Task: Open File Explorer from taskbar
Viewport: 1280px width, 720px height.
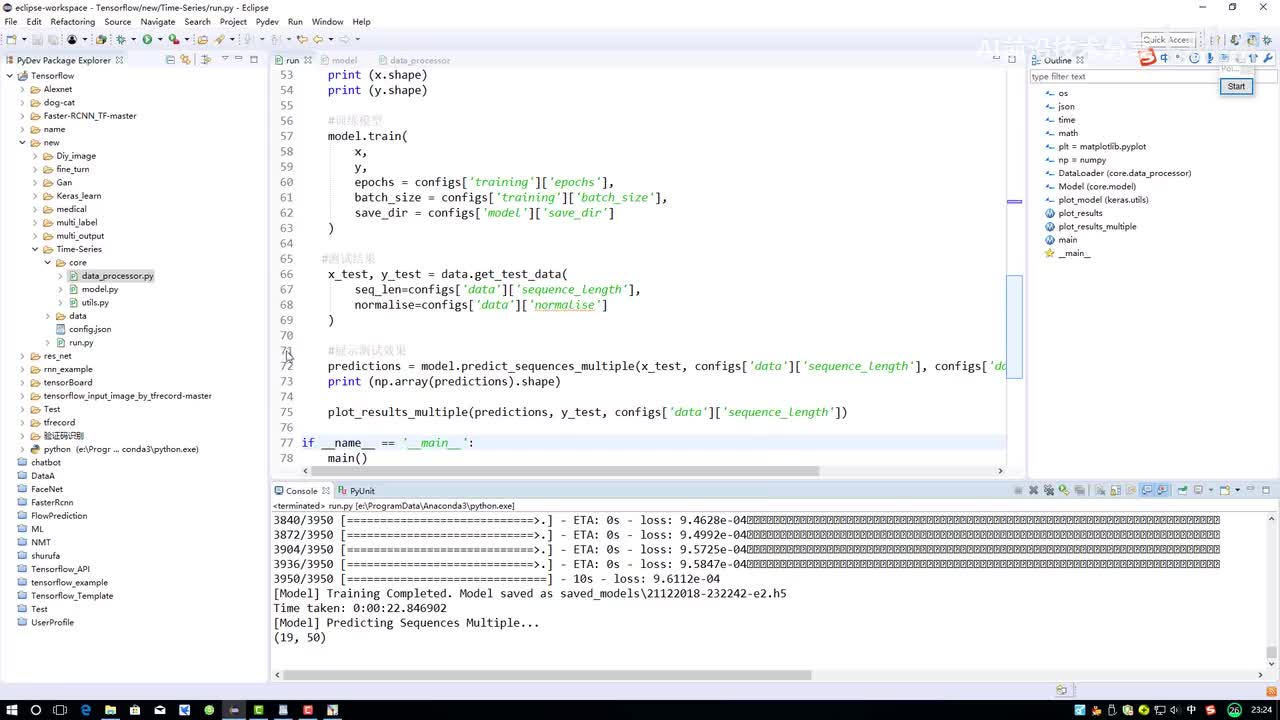Action: [x=110, y=710]
